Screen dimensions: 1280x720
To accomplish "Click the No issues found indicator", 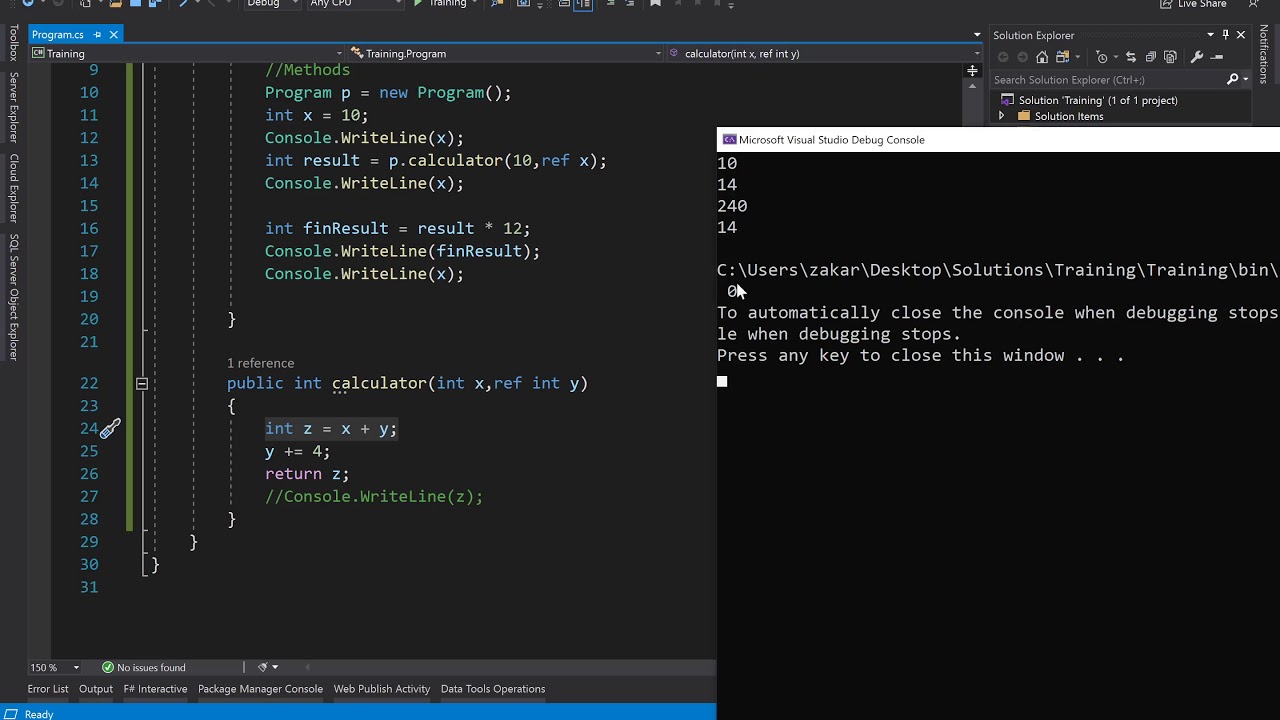I will (144, 667).
